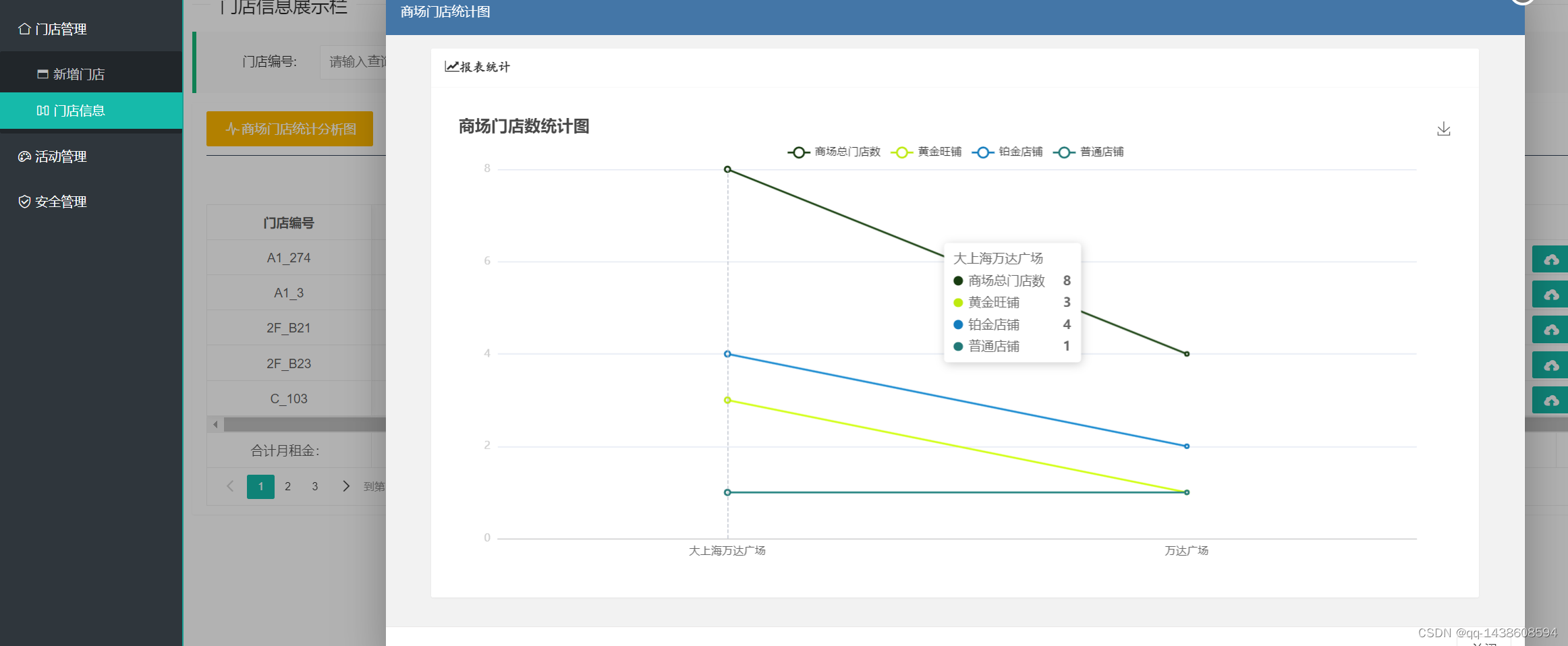The image size is (1568, 646).
Task: Select 门店信息 submenu item
Action: coord(91,111)
